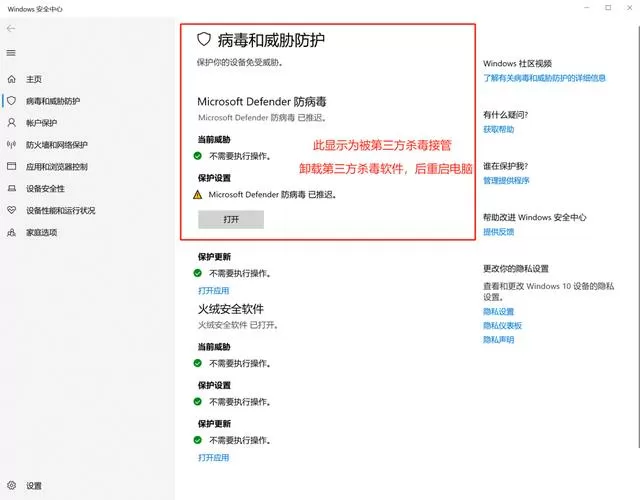This screenshot has height=500, width=640.
Task: Click the person icon for 帐户保护
Action: point(11,122)
